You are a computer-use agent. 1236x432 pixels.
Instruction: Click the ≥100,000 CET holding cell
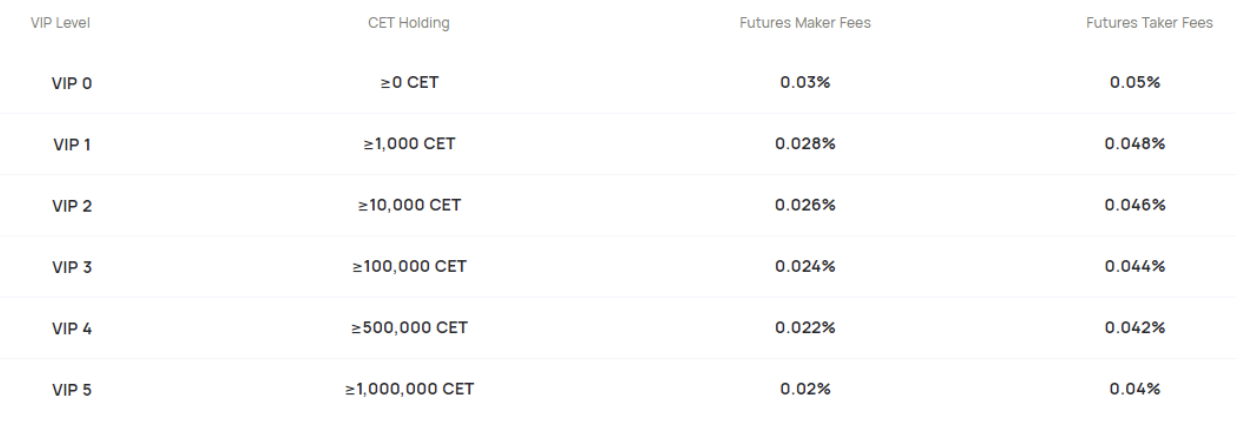(409, 266)
